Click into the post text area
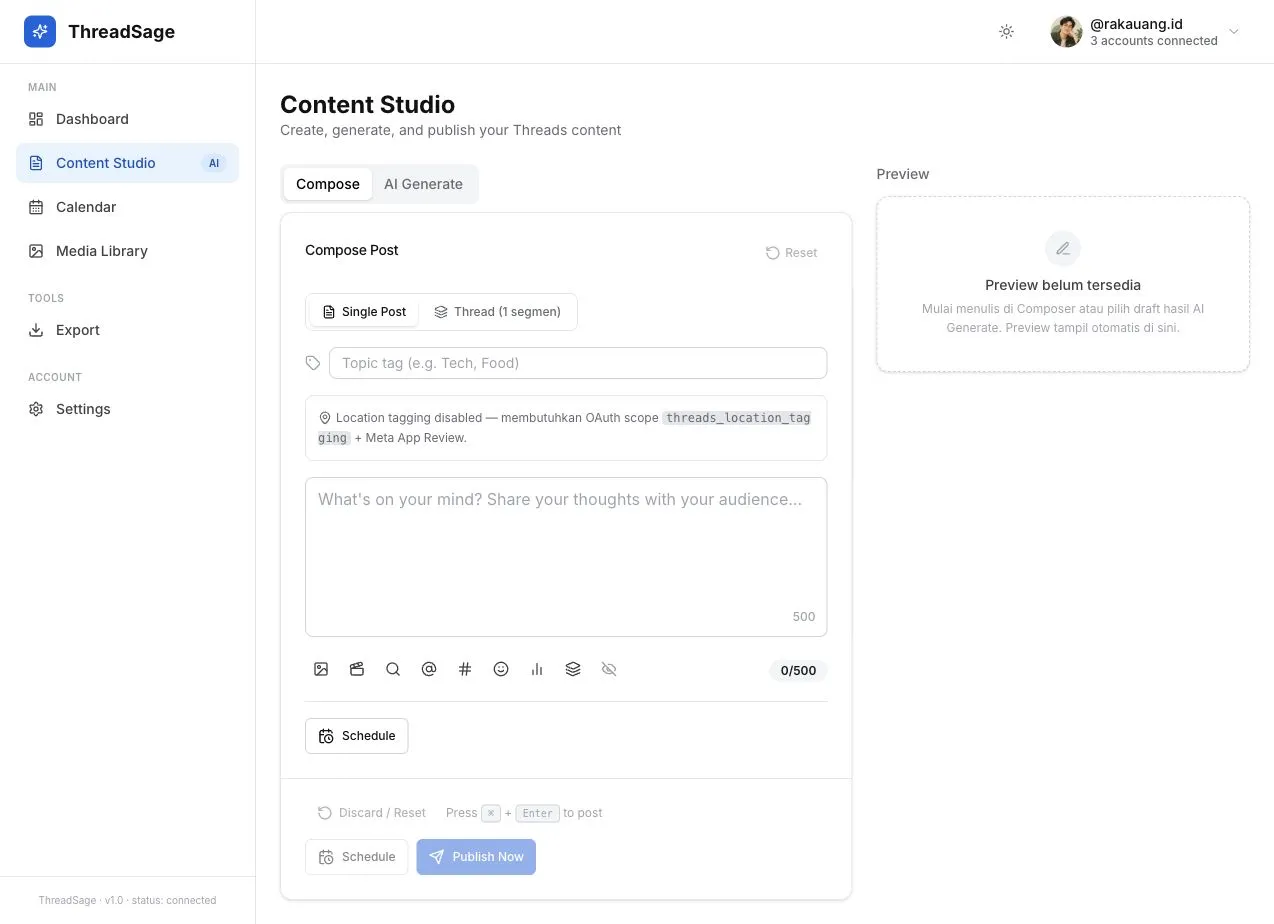The image size is (1274, 924). click(566, 557)
